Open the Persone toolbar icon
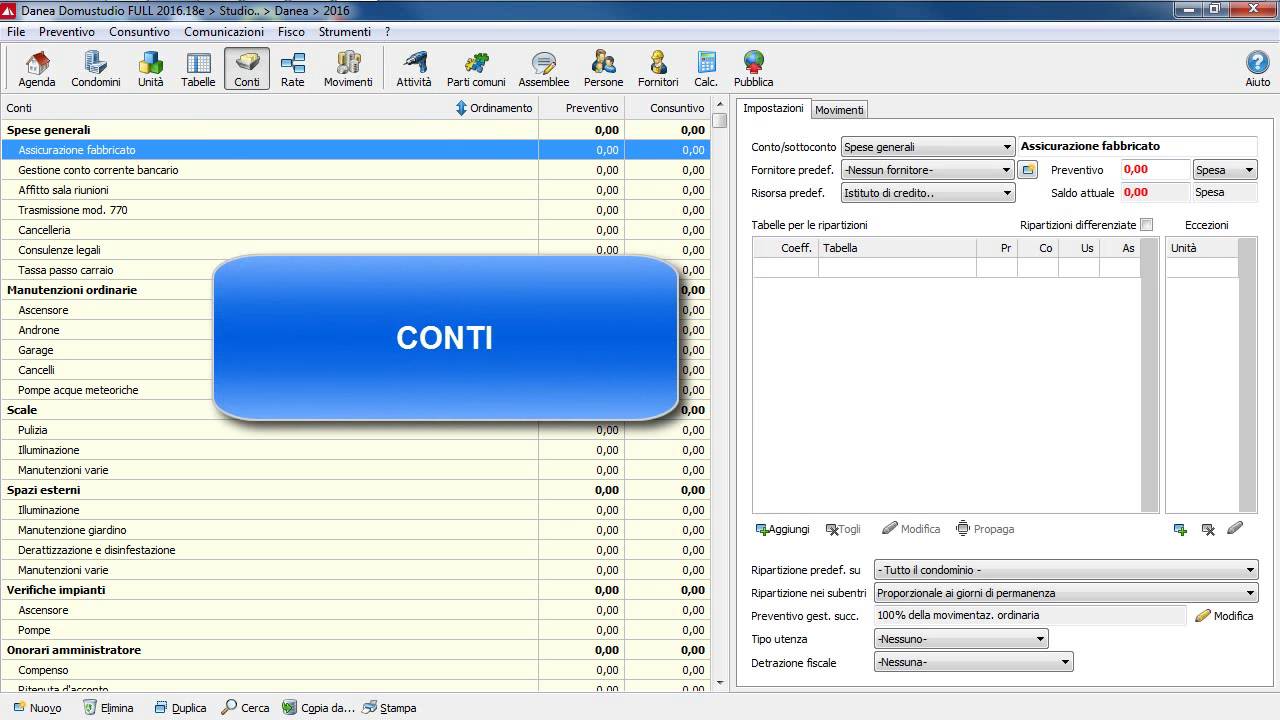Viewport: 1280px width, 720px height. [603, 69]
